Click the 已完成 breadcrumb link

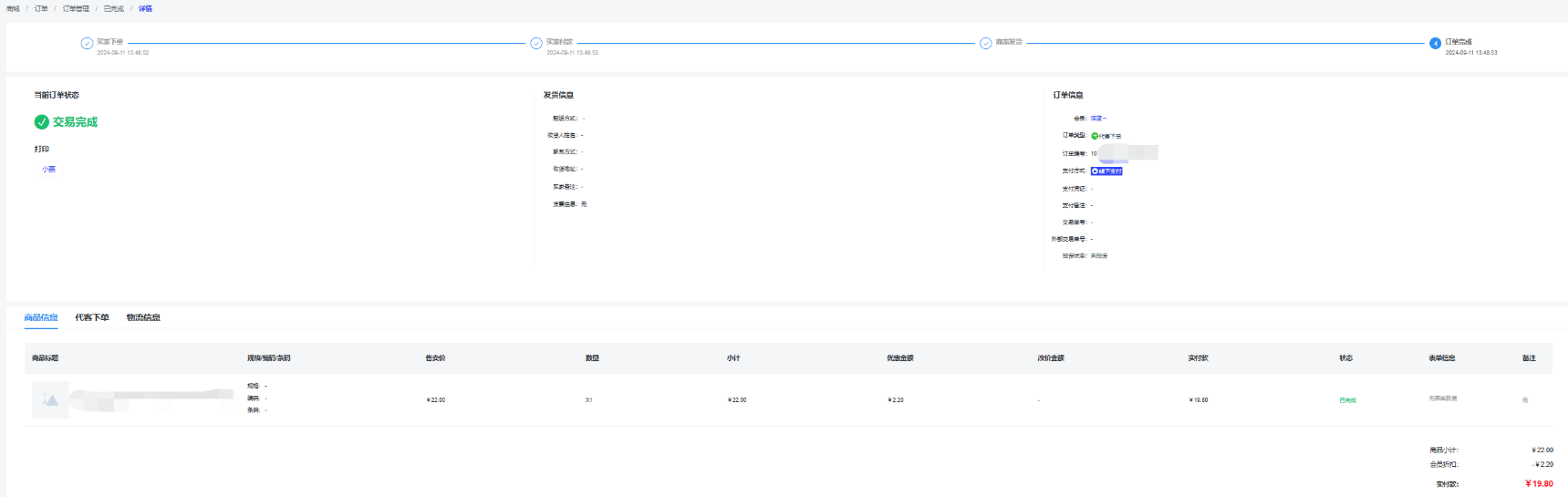114,9
